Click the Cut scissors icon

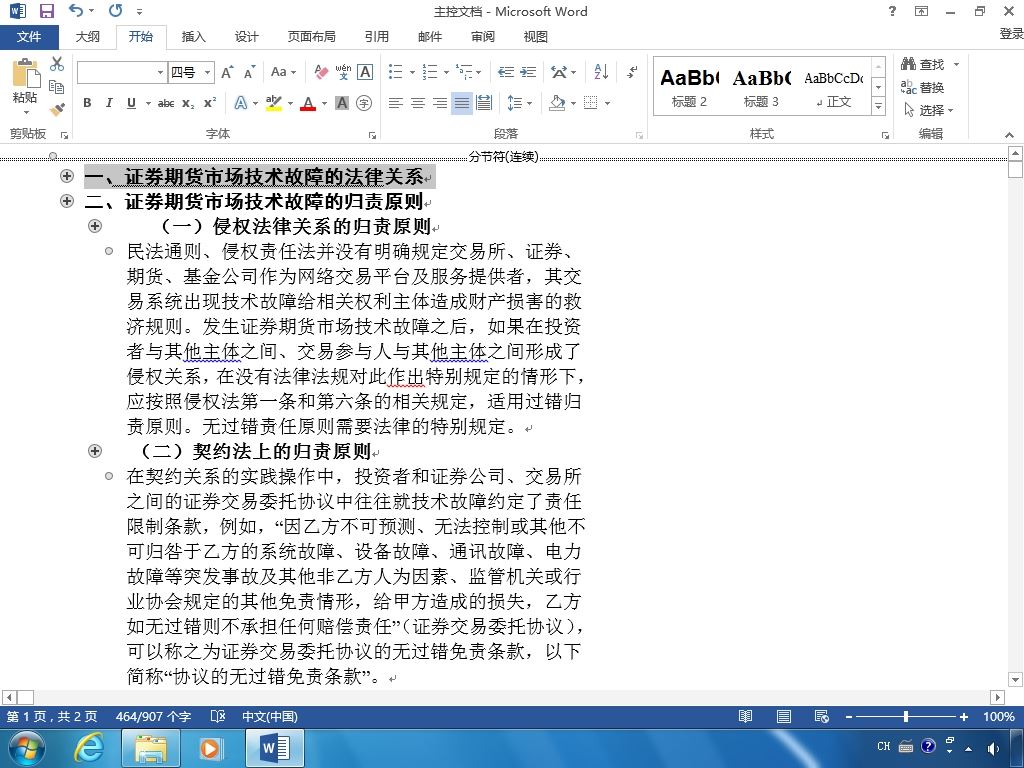[57, 64]
